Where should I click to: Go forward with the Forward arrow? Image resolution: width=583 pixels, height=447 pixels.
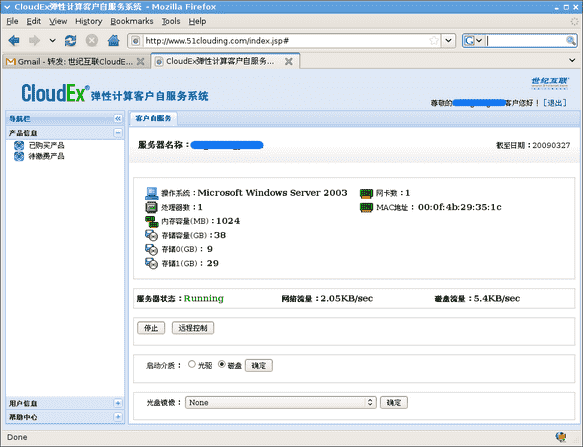tap(34, 40)
